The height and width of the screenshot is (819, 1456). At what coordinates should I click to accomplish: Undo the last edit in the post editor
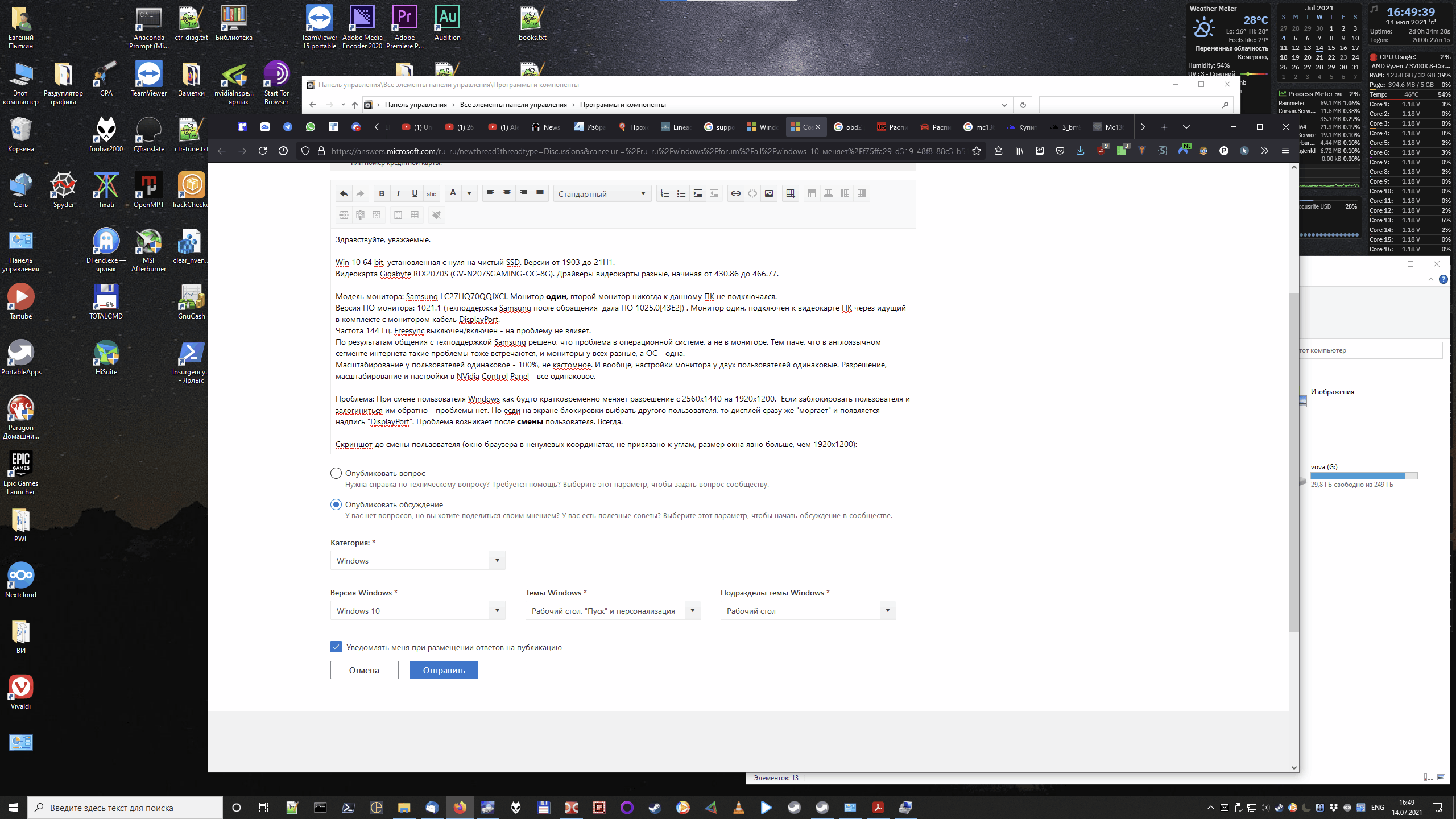tap(344, 193)
